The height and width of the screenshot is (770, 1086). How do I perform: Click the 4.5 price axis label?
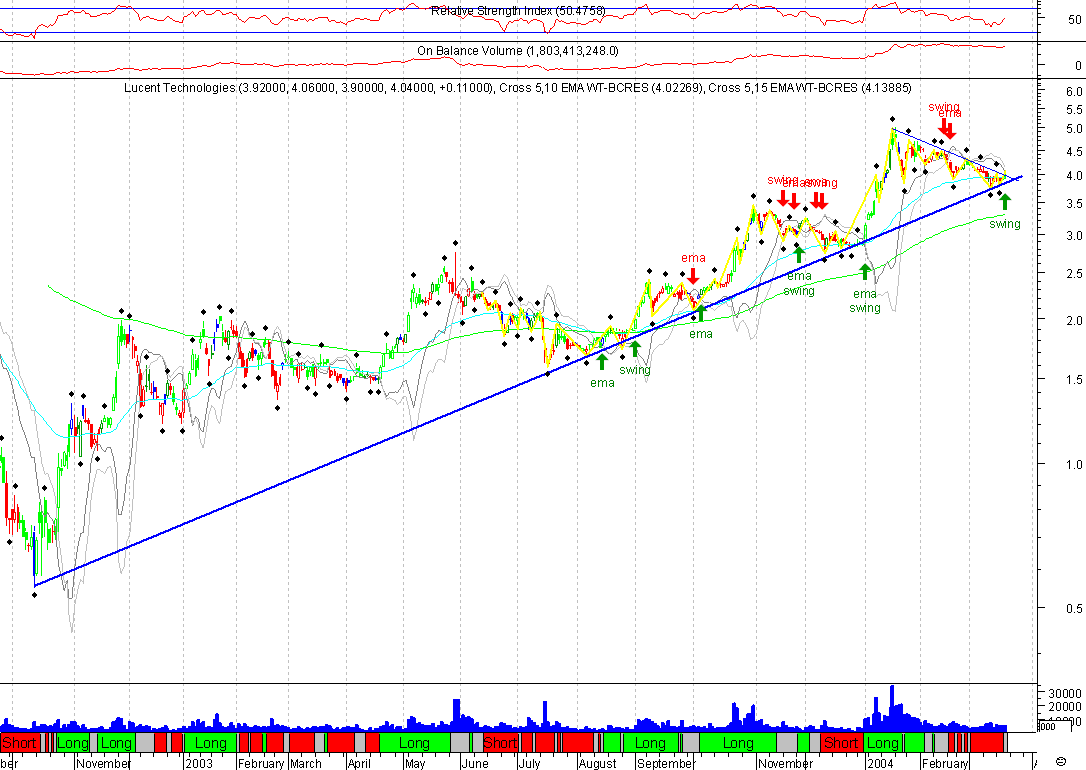click(x=1074, y=152)
